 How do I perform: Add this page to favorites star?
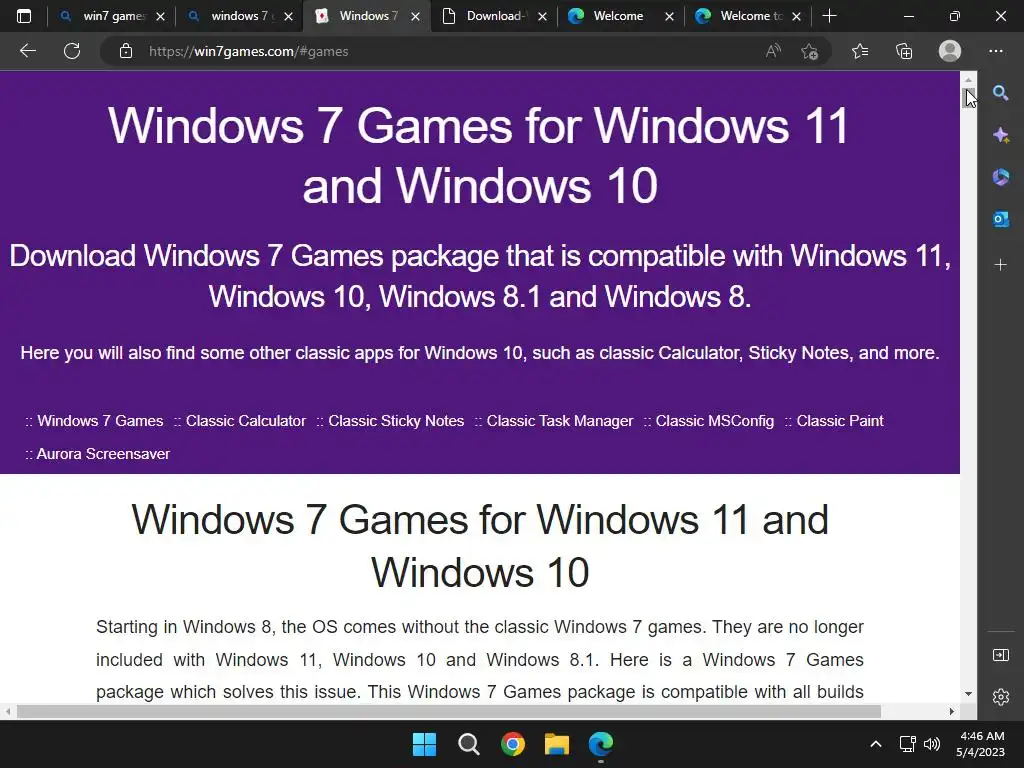810,51
